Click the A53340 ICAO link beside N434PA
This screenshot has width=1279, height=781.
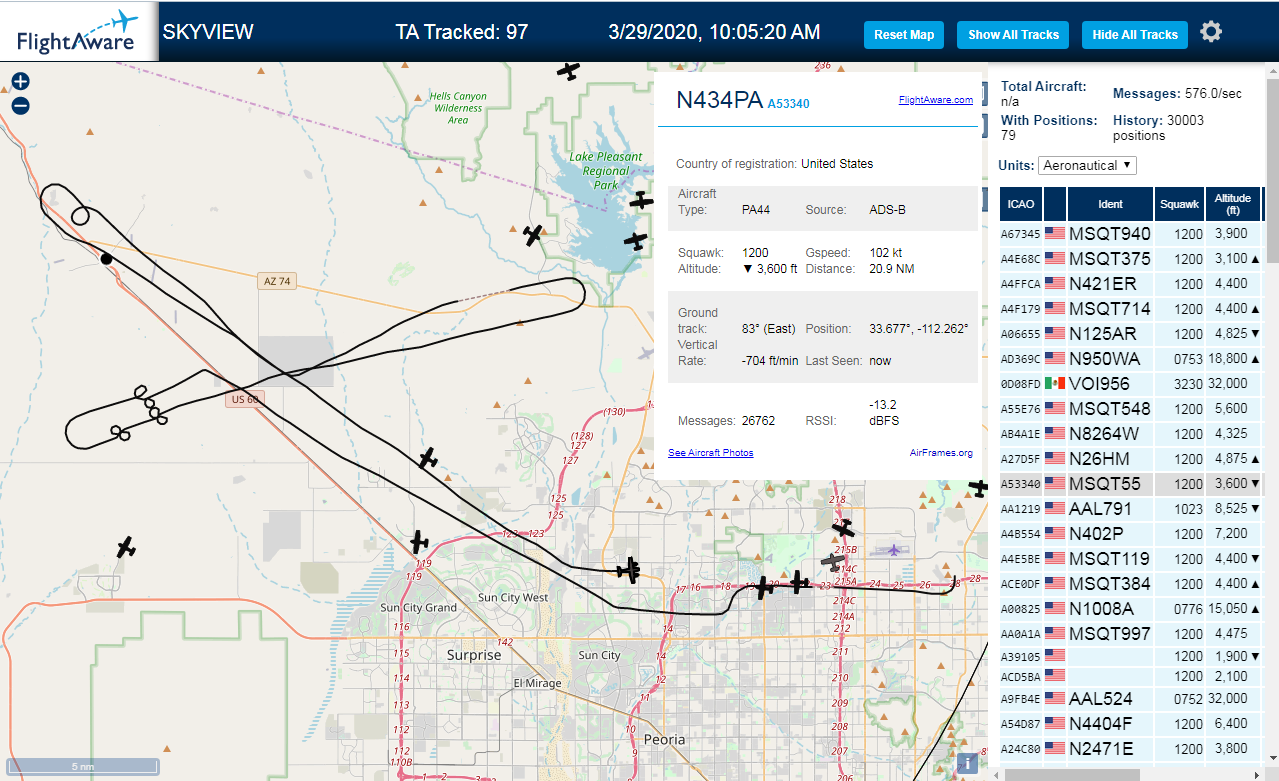(788, 103)
